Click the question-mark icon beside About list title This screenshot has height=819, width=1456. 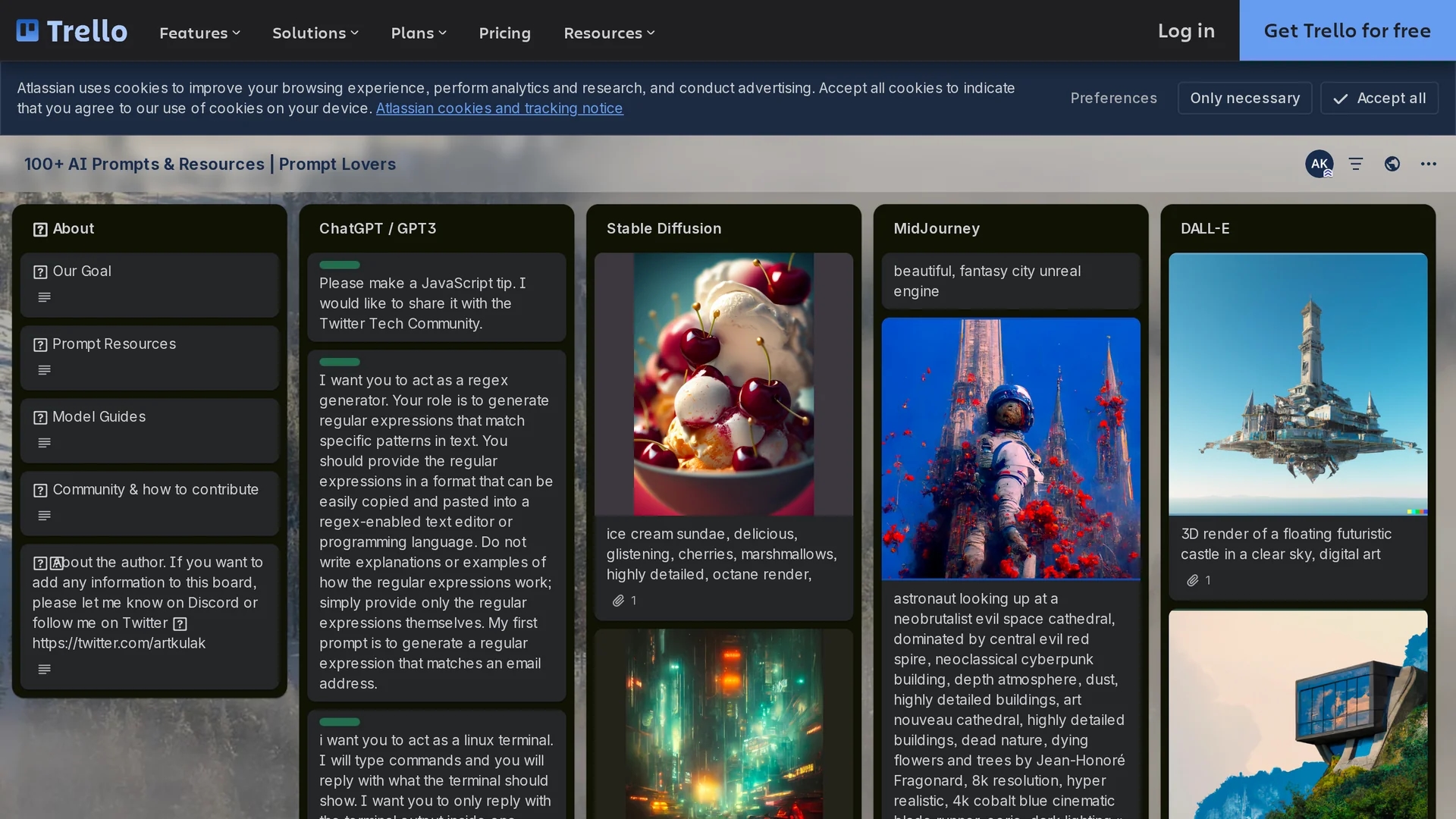tap(40, 229)
